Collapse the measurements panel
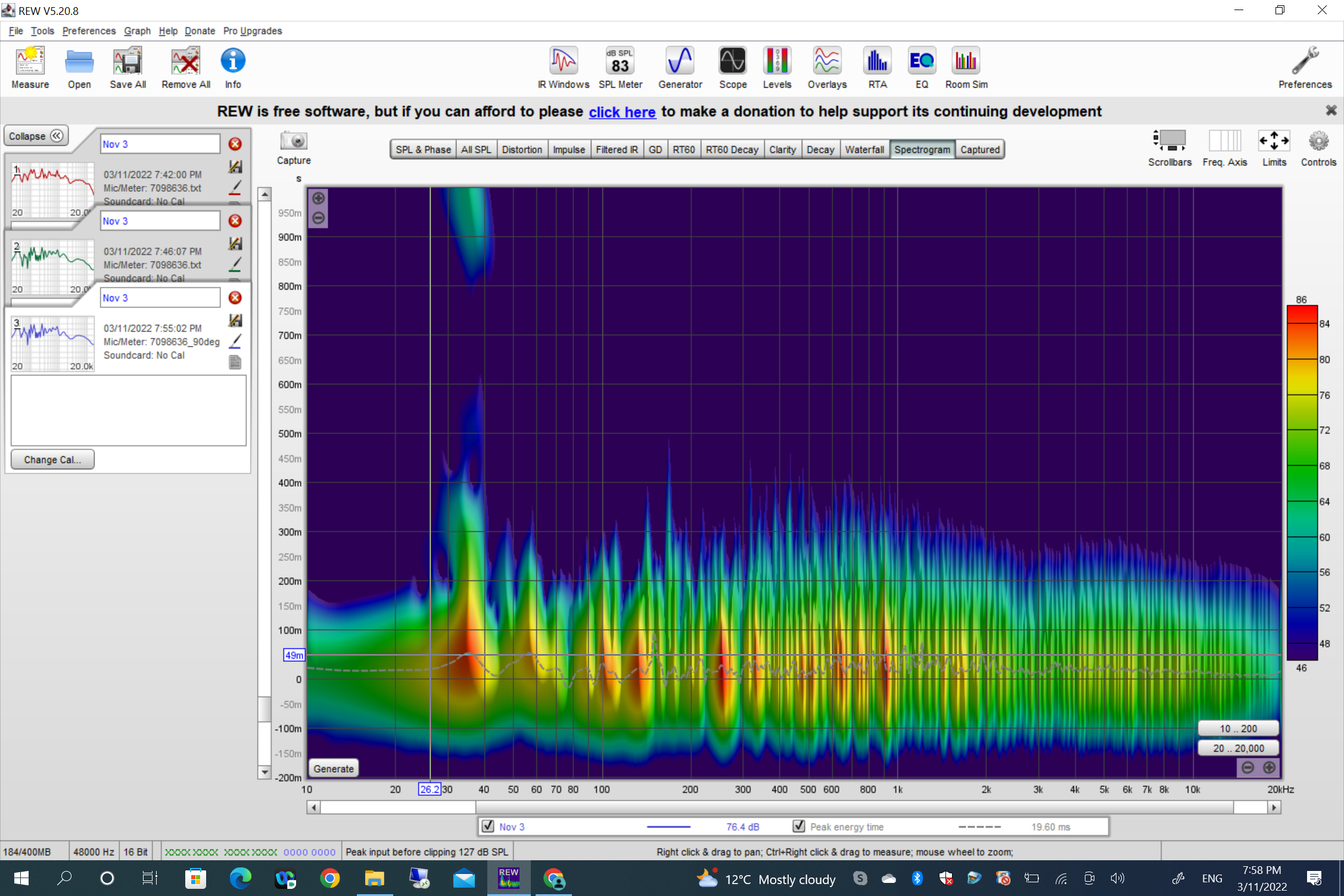1344x896 pixels. (36, 136)
